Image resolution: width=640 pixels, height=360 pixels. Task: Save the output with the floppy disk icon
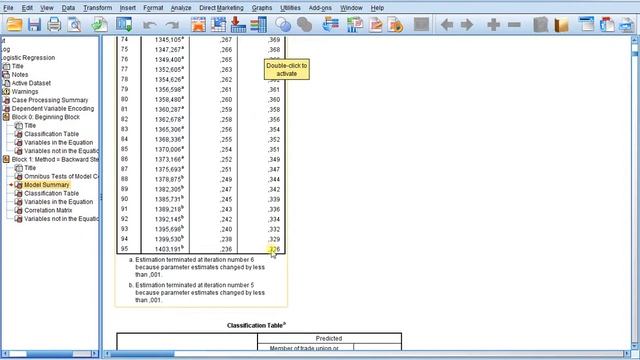click(34, 24)
